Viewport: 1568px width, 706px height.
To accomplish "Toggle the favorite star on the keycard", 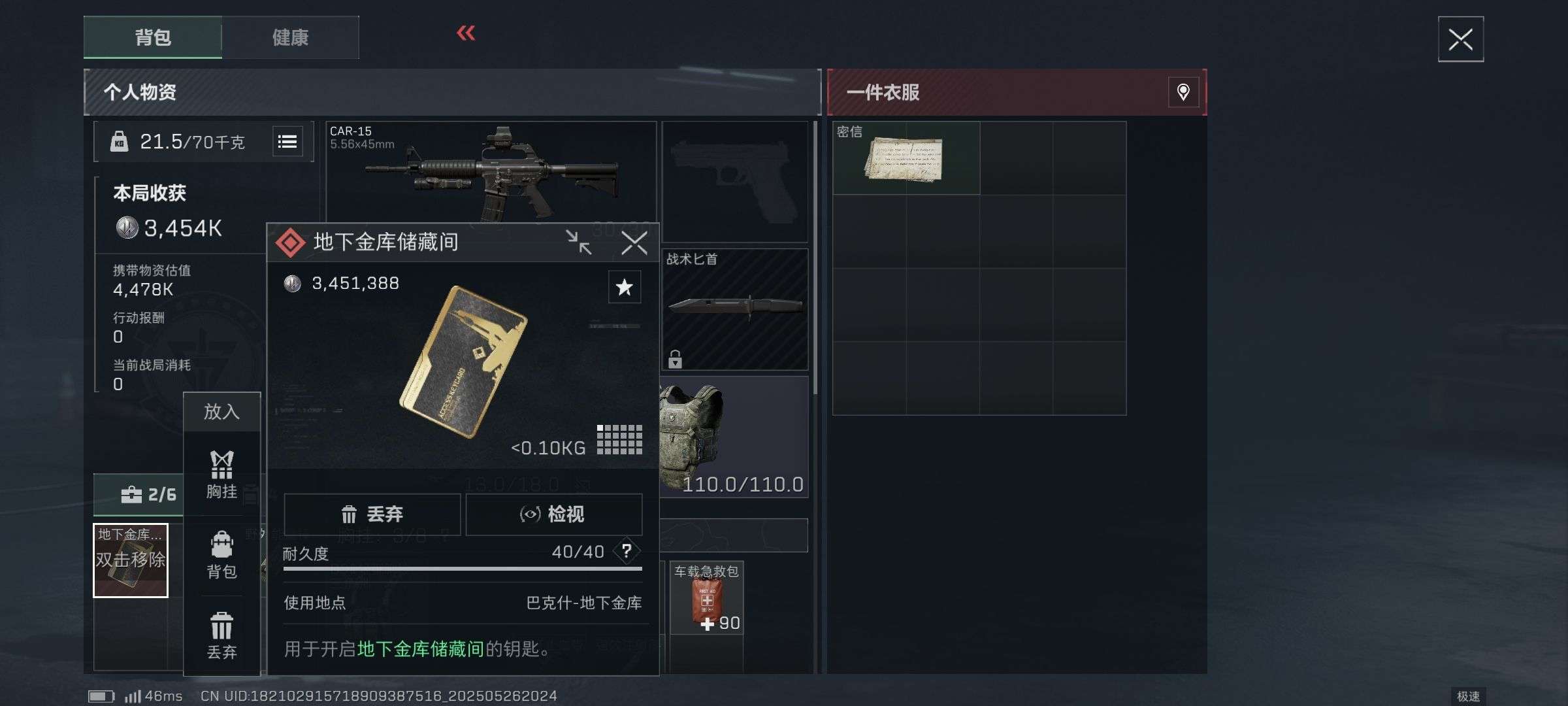I will pos(624,287).
